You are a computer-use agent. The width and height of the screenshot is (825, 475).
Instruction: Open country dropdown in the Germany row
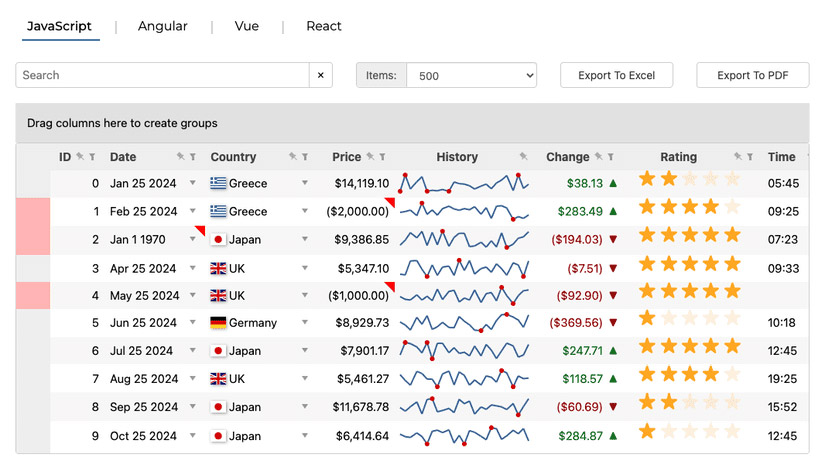click(305, 323)
